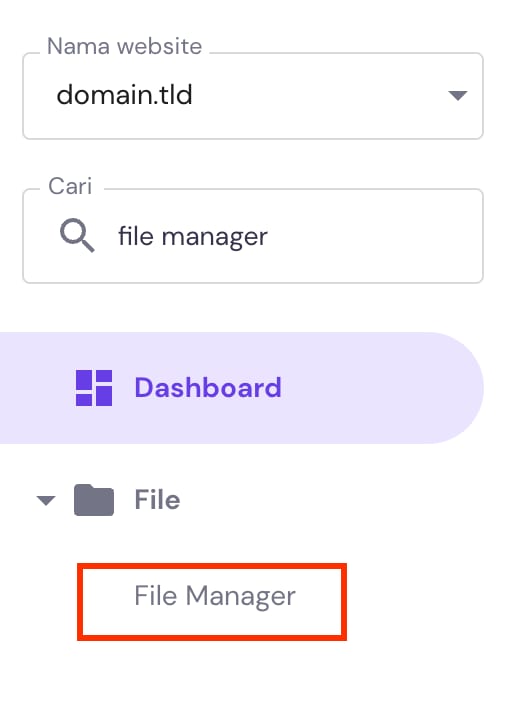Collapse the File section with its triangle
520x718 pixels.
pyautogui.click(x=46, y=500)
